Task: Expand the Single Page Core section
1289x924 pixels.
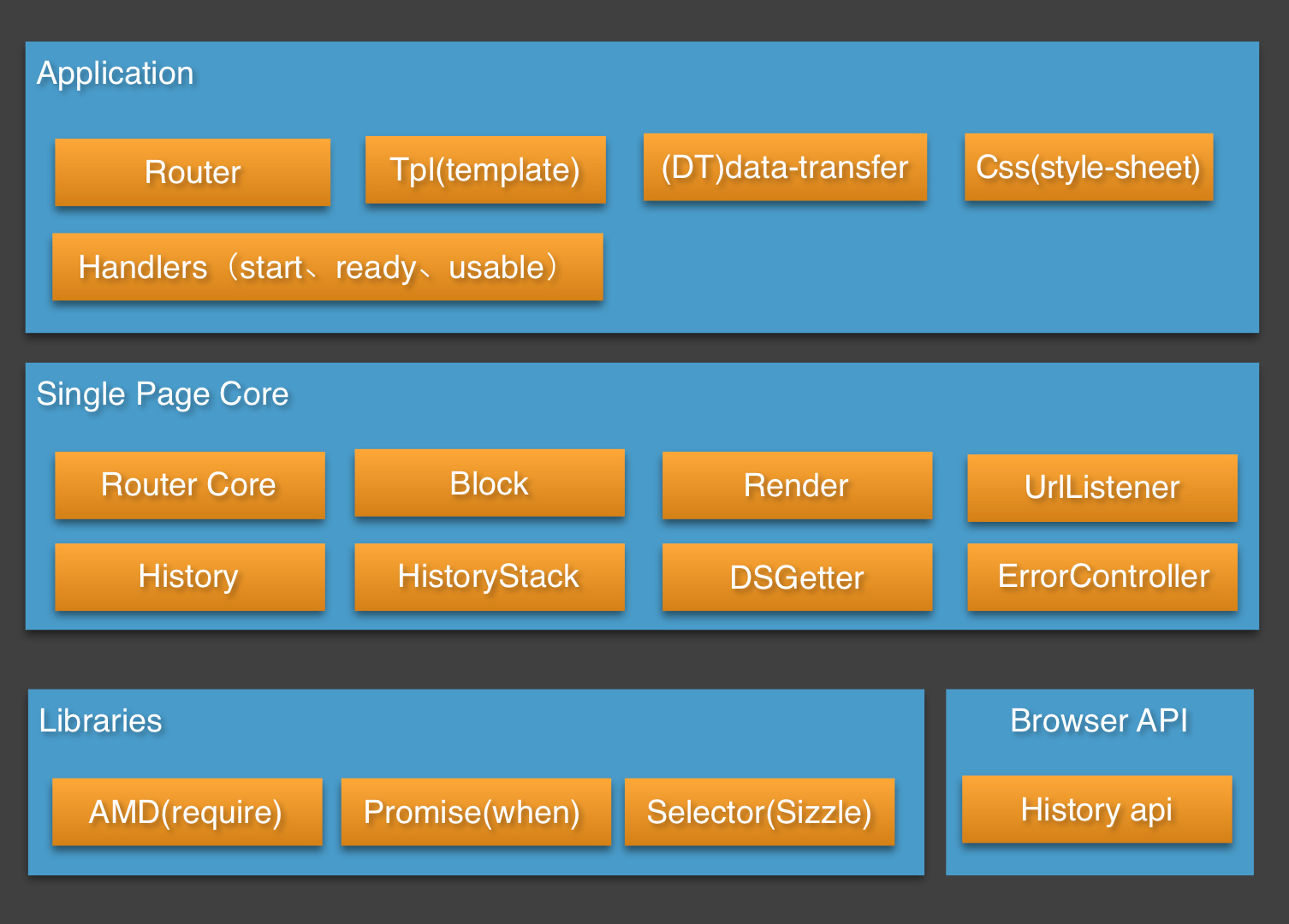Action: pyautogui.click(x=163, y=394)
